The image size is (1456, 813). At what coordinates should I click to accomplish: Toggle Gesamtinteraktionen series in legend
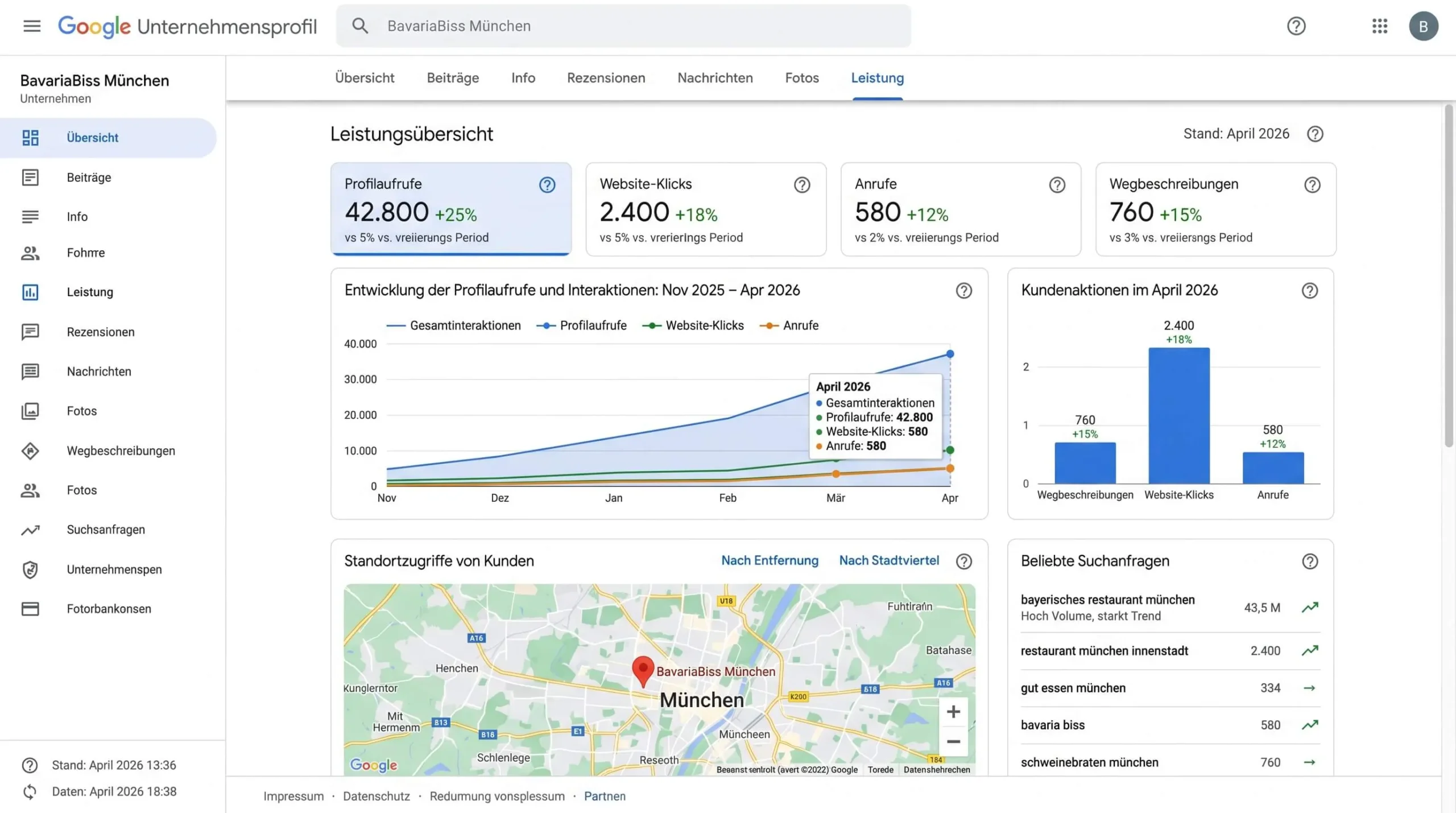453,325
